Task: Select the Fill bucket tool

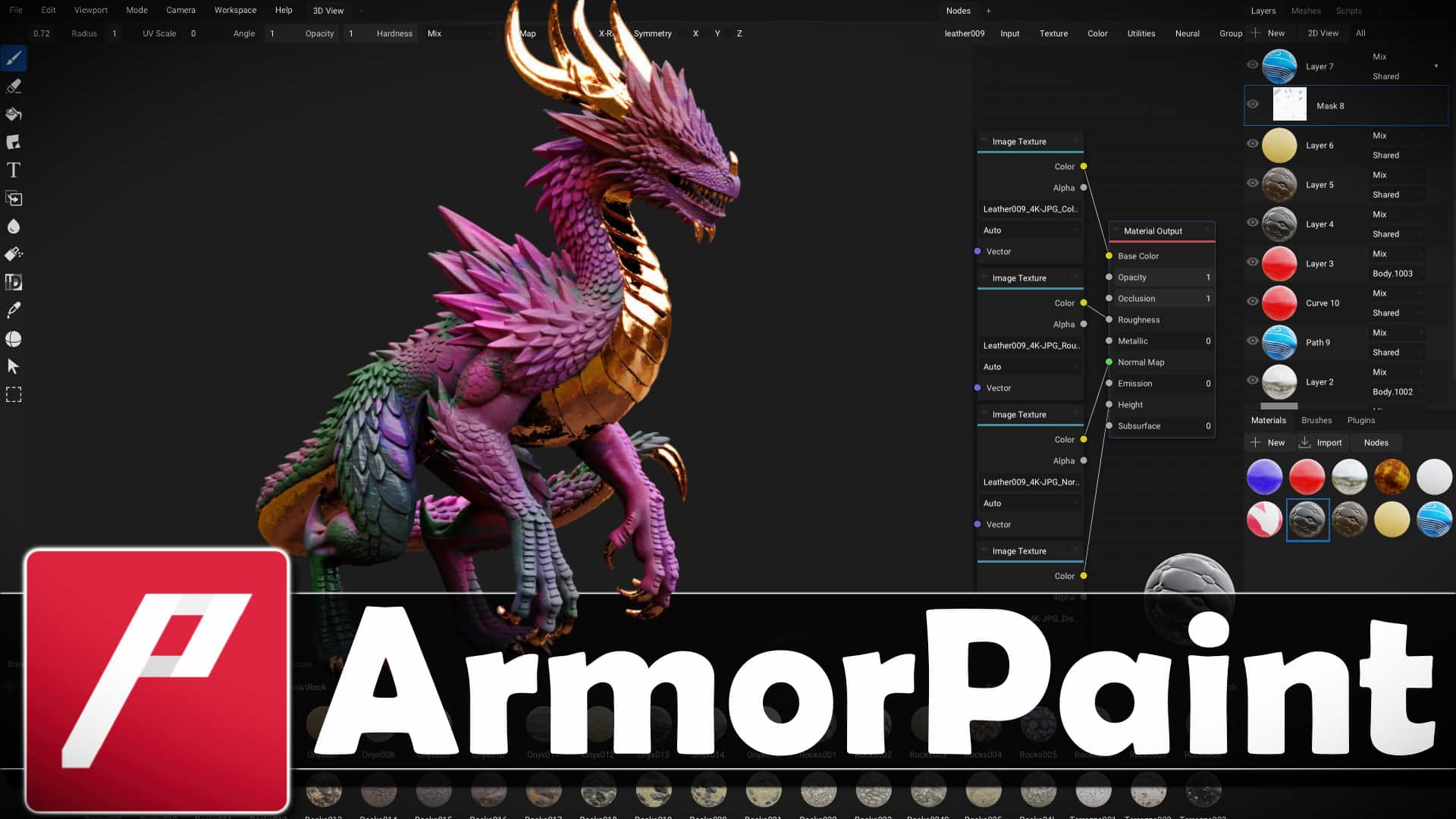Action: [14, 115]
